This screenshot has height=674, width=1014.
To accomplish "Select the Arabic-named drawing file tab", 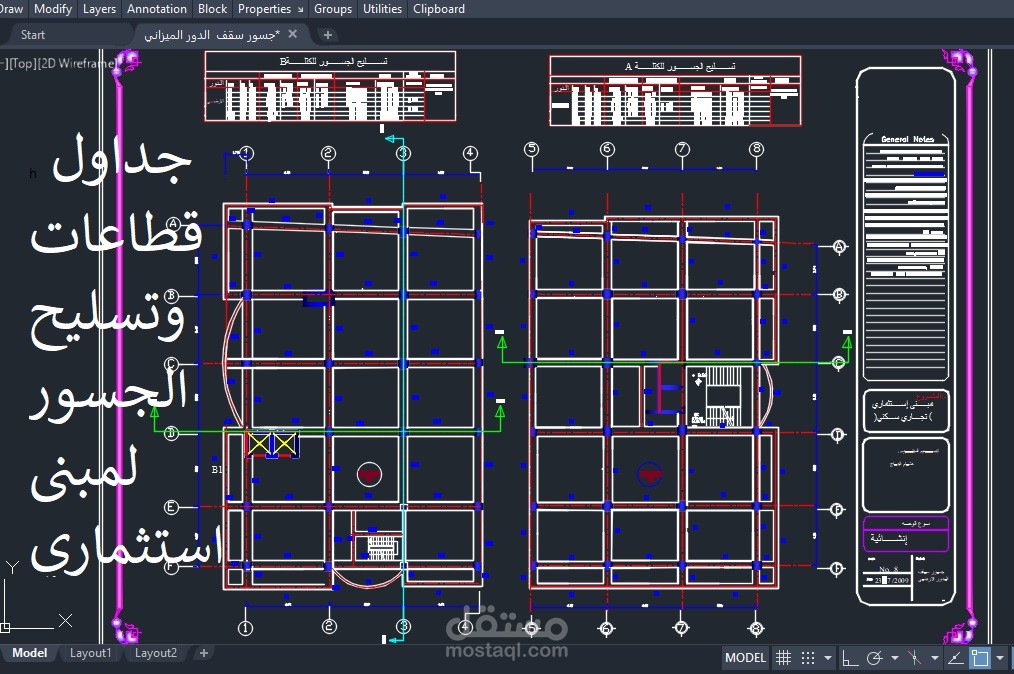I will click(212, 35).
